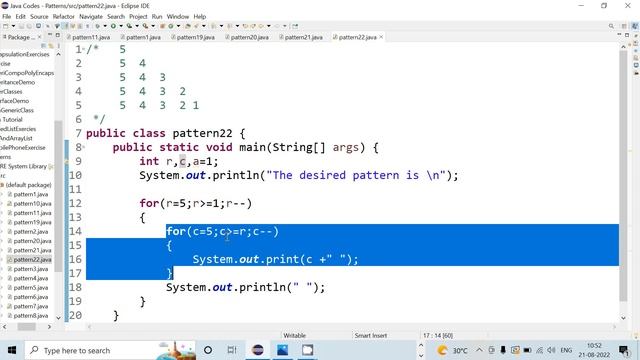Click the editor vertical scrollbar

click(x=623, y=176)
